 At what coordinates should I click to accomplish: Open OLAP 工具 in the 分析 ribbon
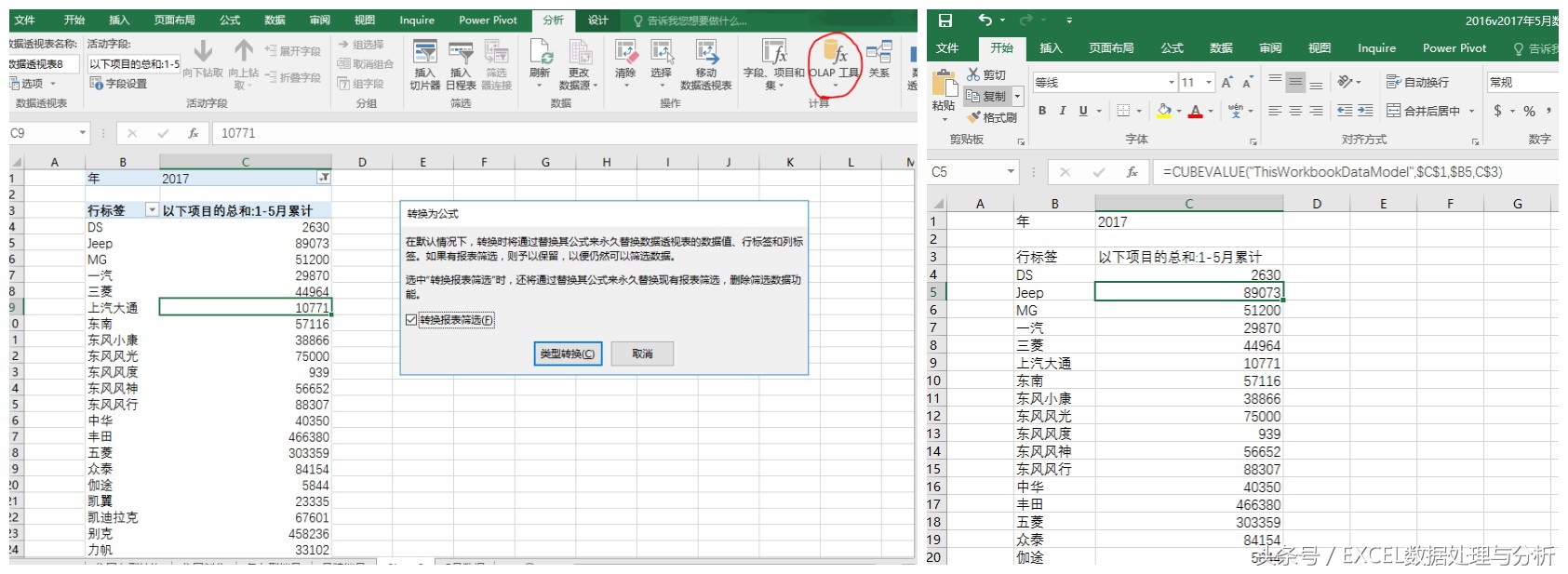pos(834,63)
